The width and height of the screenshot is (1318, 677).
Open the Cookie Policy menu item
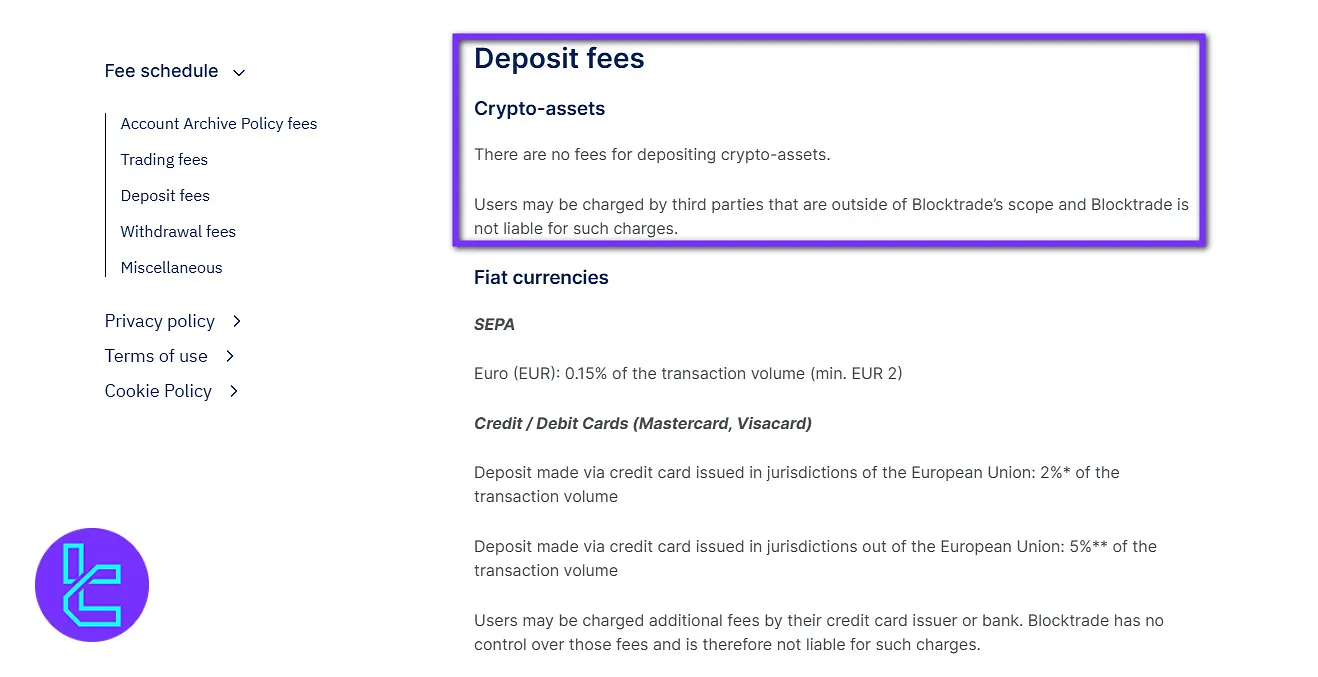[x=158, y=391]
